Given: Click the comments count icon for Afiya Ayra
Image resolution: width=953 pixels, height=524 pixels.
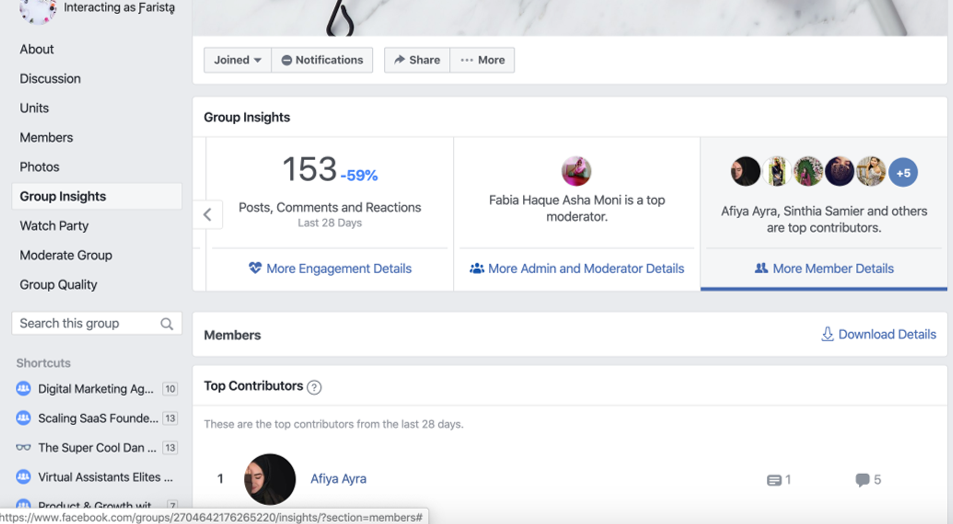Looking at the screenshot, I should pos(862,480).
